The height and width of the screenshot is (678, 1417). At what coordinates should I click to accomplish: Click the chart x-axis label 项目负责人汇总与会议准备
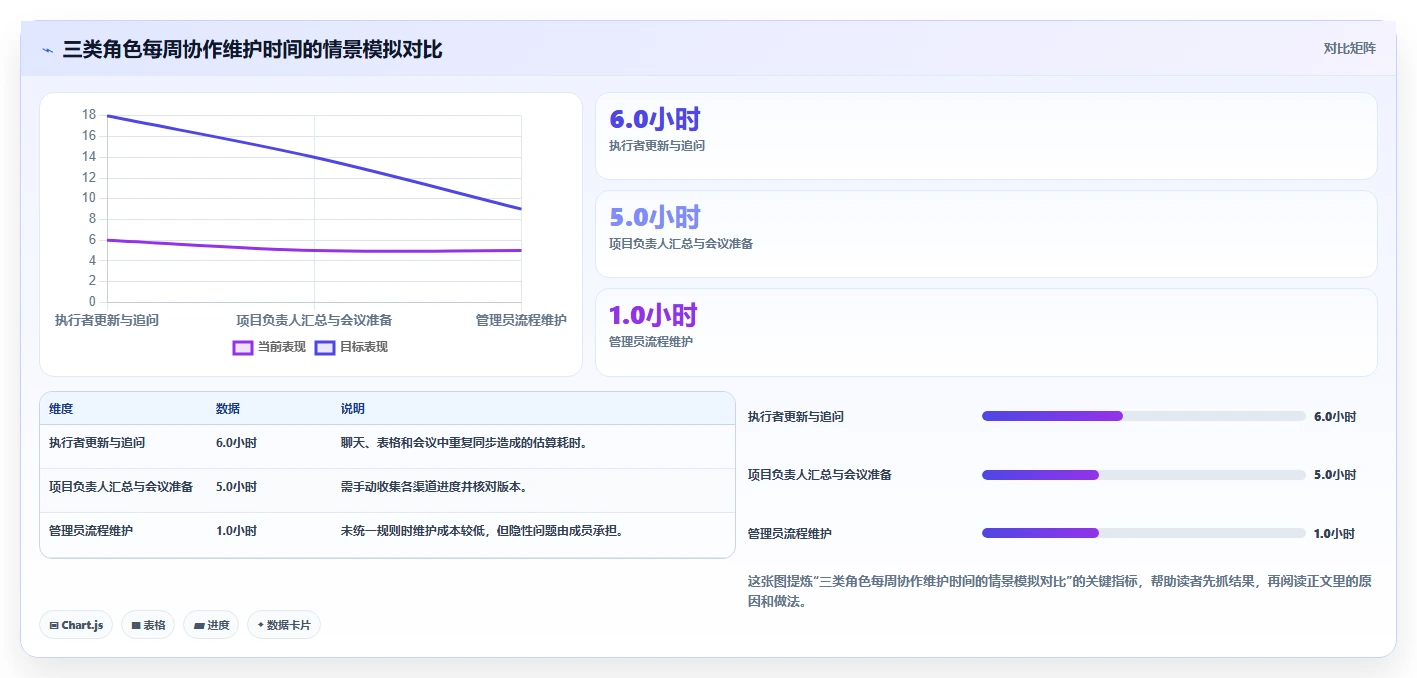[314, 320]
